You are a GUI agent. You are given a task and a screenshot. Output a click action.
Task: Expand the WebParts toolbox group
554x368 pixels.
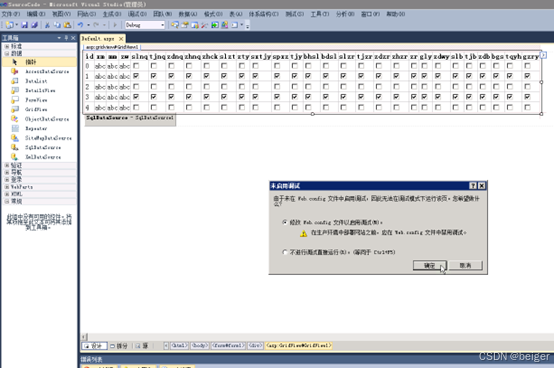[x=7, y=187]
